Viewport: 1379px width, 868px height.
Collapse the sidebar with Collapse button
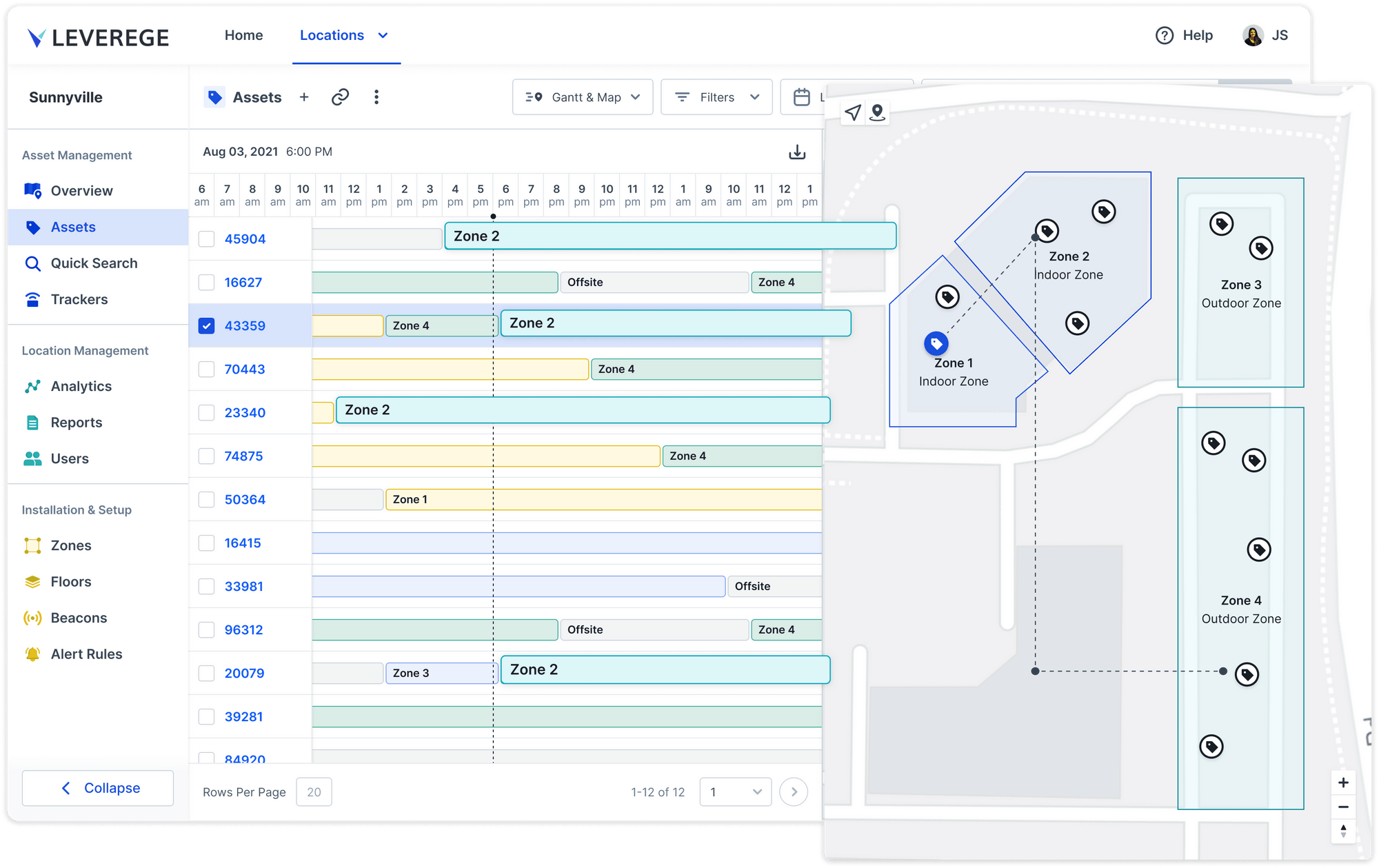[x=98, y=788]
